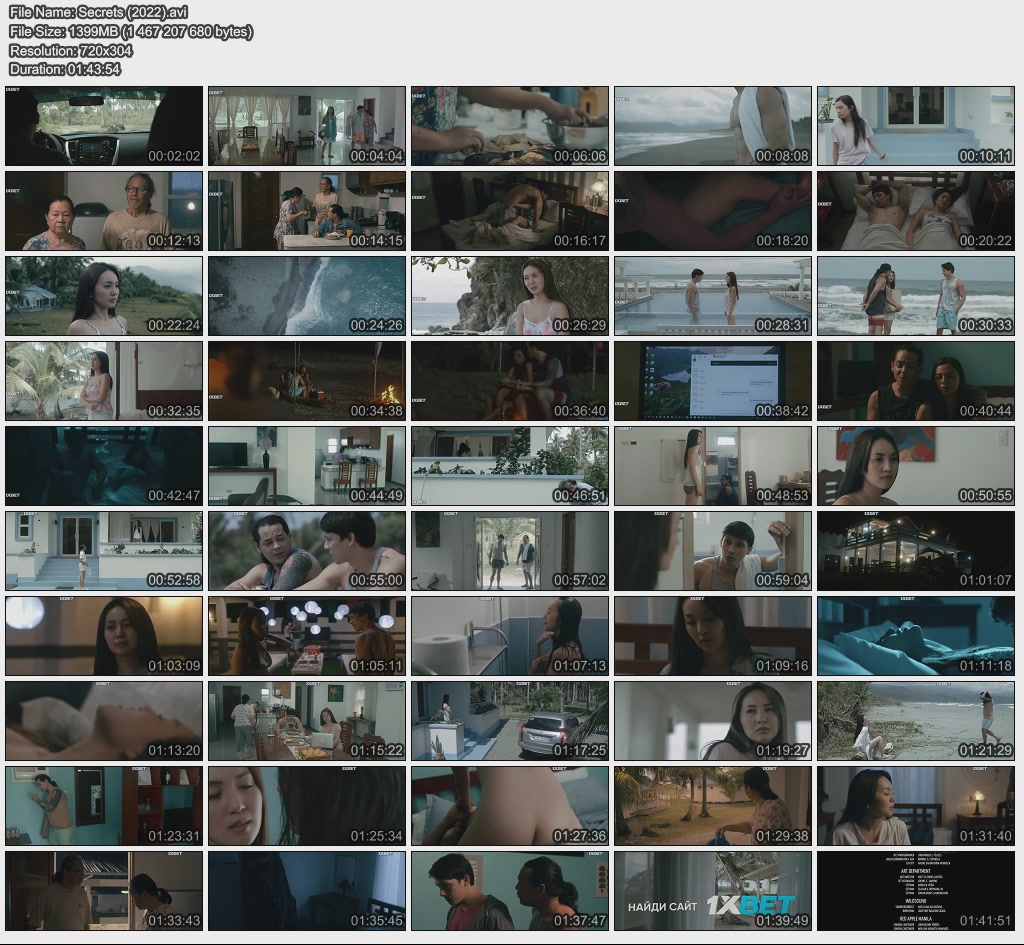The height and width of the screenshot is (945, 1024).
Task: Click the "File Size: 1399MB" line
Action: coord(131,31)
